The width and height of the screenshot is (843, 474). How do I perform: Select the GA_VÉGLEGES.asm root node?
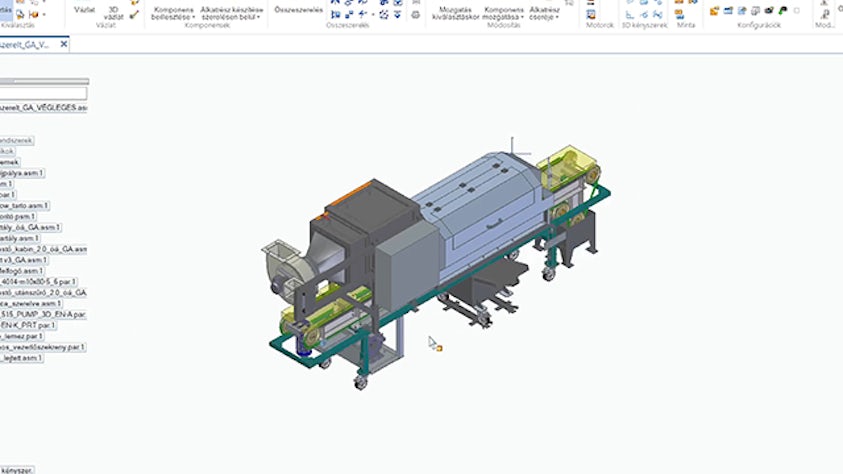pyautogui.click(x=43, y=108)
